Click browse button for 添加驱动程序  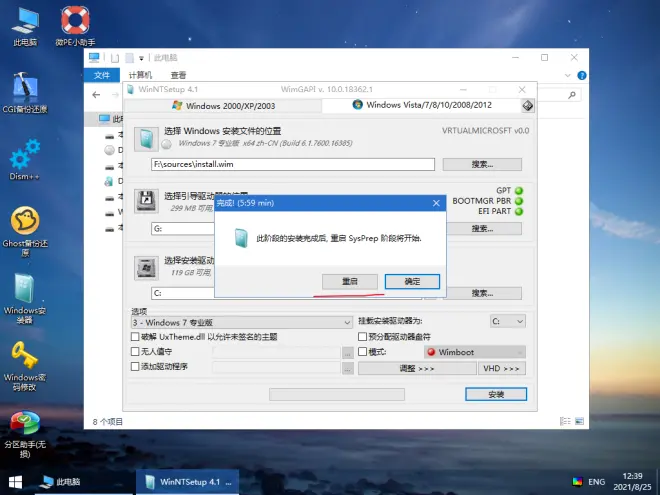(348, 369)
